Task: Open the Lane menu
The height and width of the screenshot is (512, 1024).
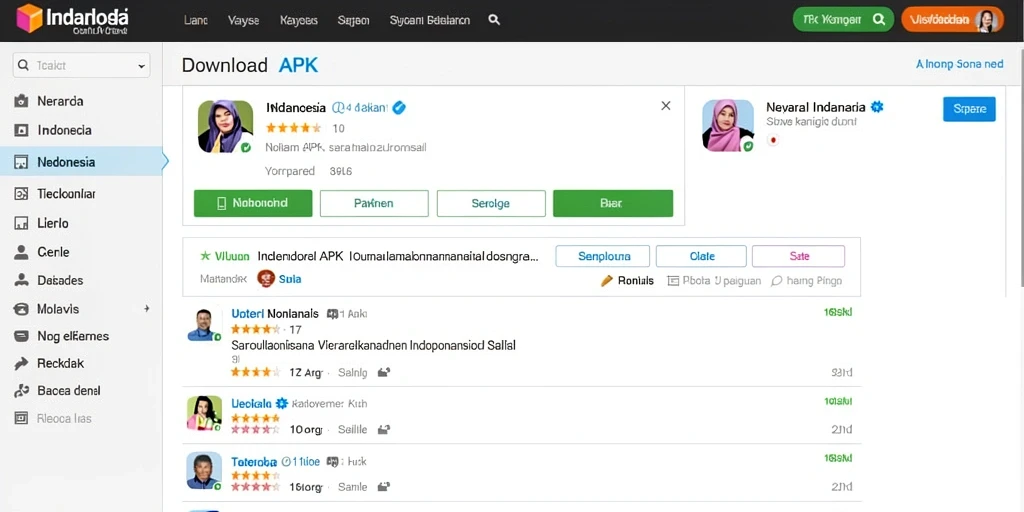Action: (x=196, y=20)
